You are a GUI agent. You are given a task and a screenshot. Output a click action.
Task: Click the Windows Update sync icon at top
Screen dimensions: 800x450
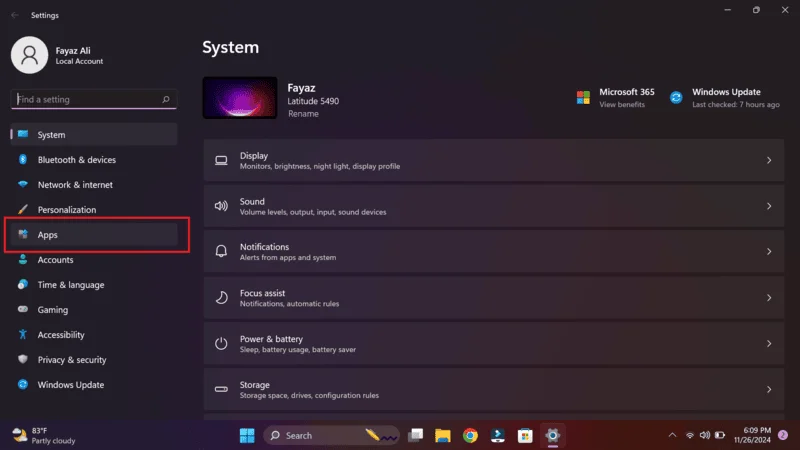(x=676, y=97)
